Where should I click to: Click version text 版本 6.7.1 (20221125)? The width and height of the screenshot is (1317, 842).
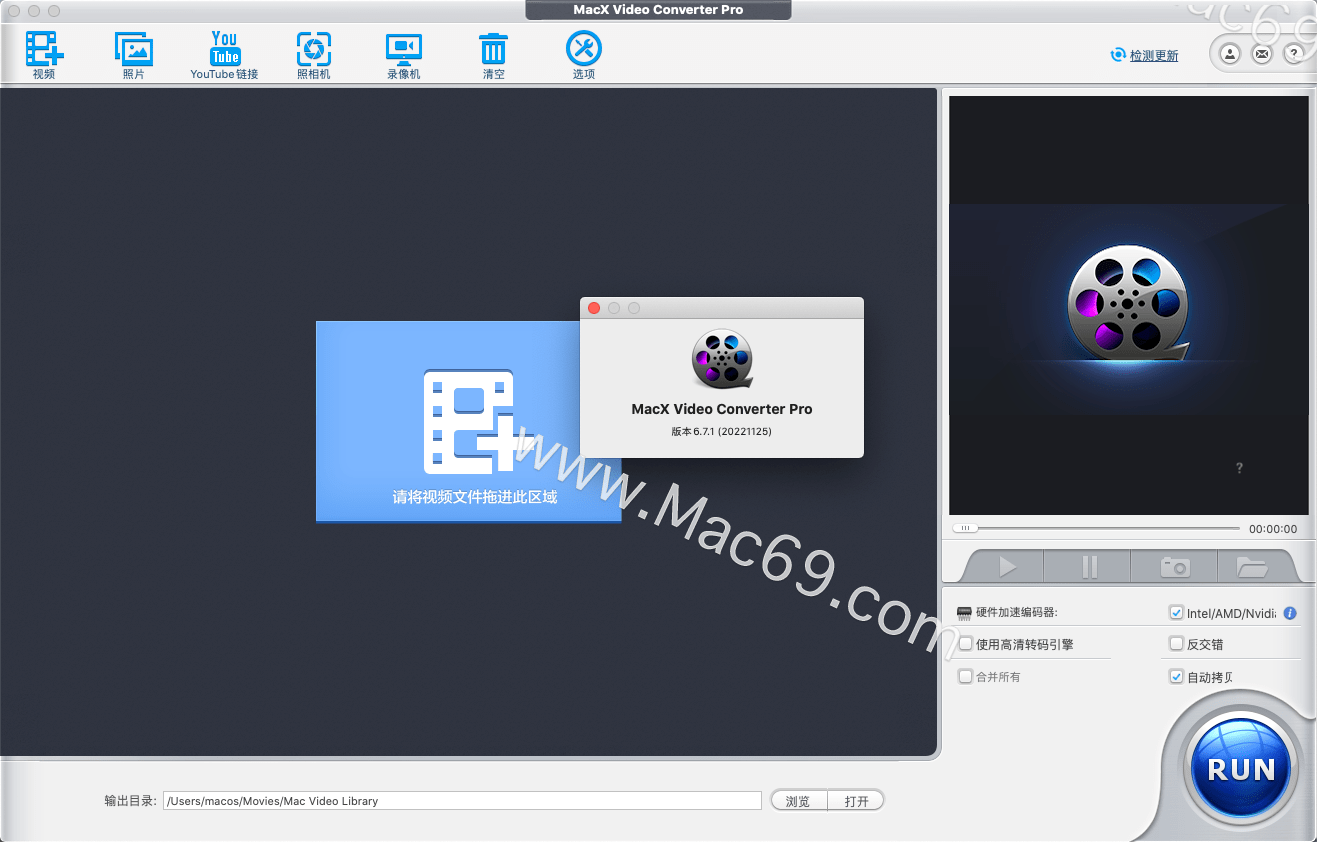[x=722, y=432]
